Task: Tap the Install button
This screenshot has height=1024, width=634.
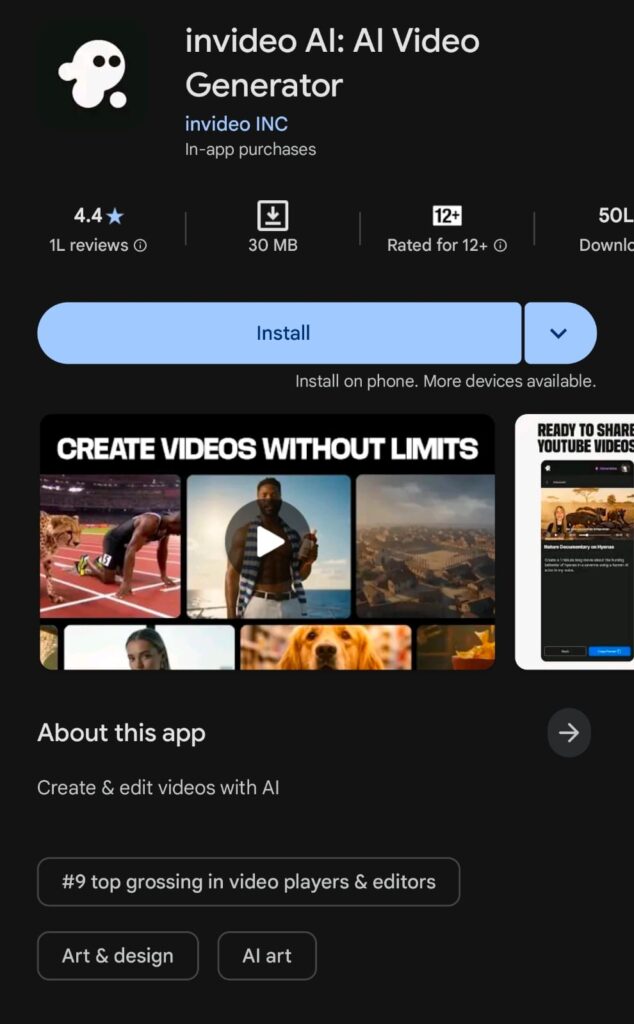Action: coord(279,333)
